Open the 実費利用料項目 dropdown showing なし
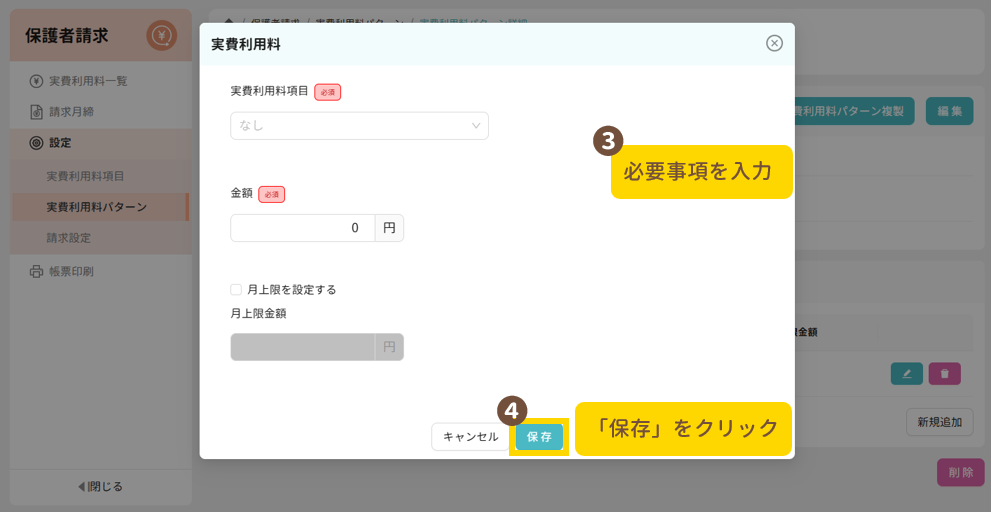This screenshot has height=512, width=991. point(350,126)
